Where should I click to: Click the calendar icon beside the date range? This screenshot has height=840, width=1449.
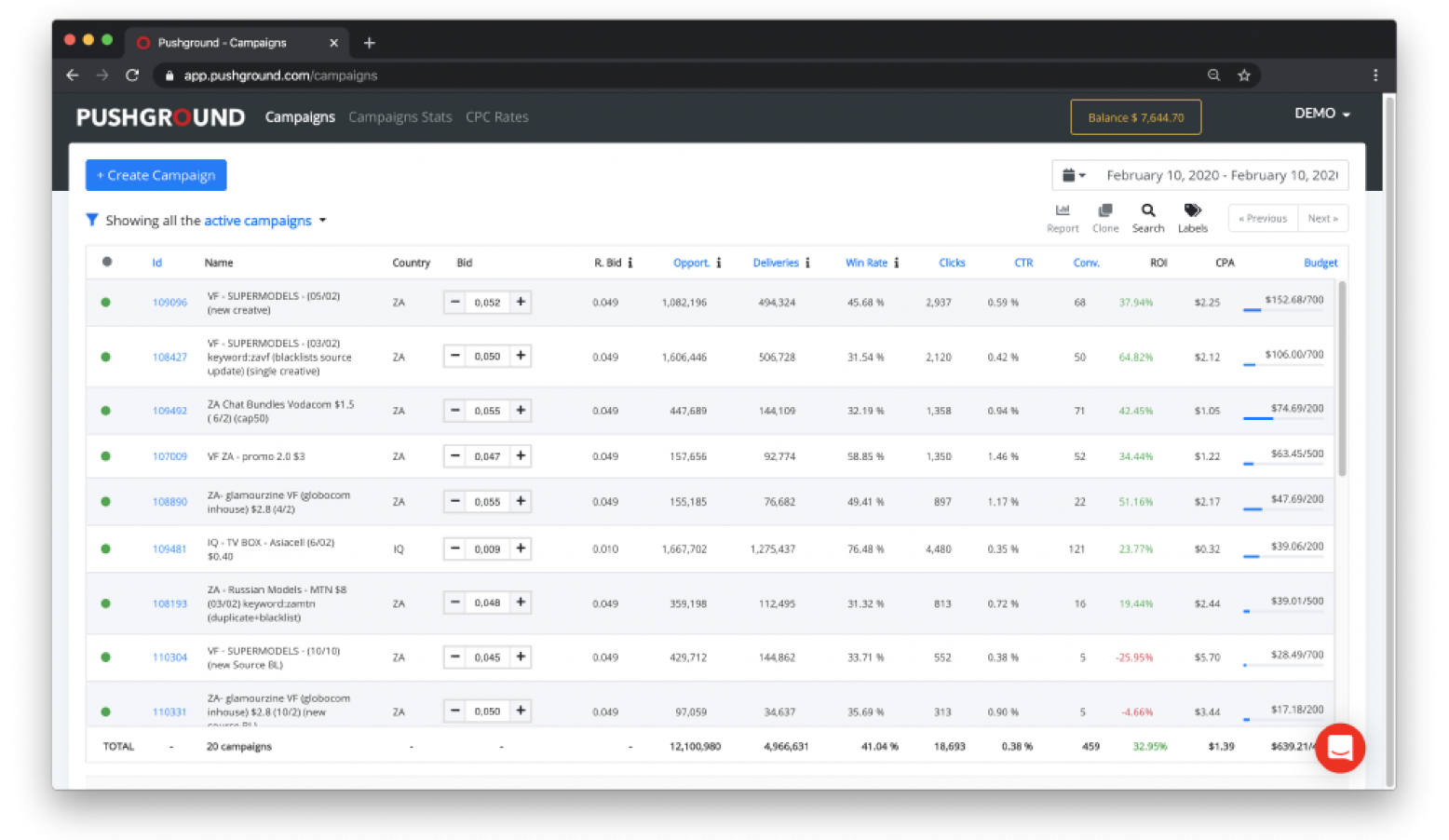pos(1068,174)
